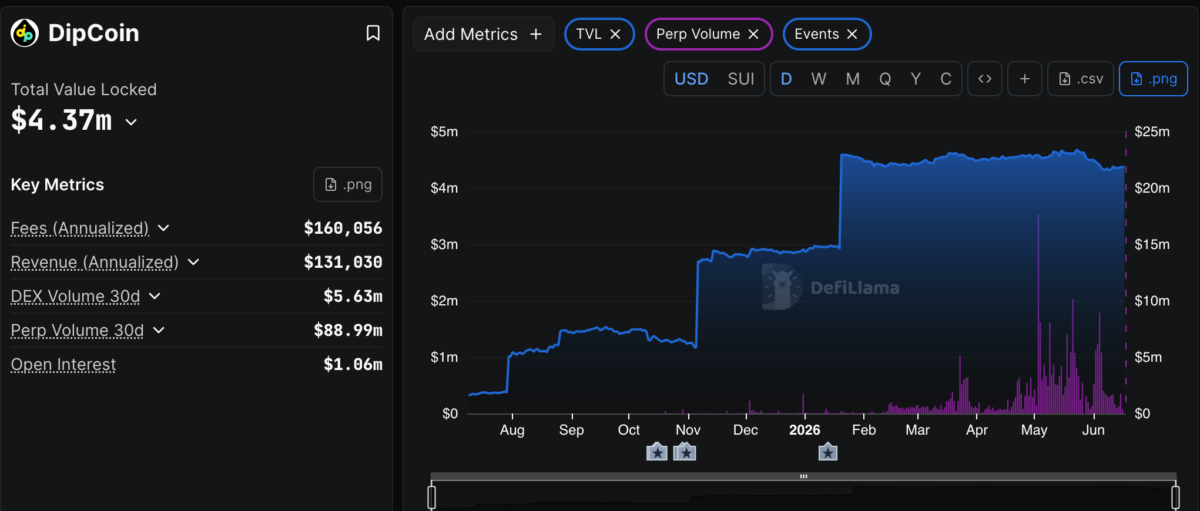Click the event star marker at November
The image size is (1200, 511).
pos(686,452)
